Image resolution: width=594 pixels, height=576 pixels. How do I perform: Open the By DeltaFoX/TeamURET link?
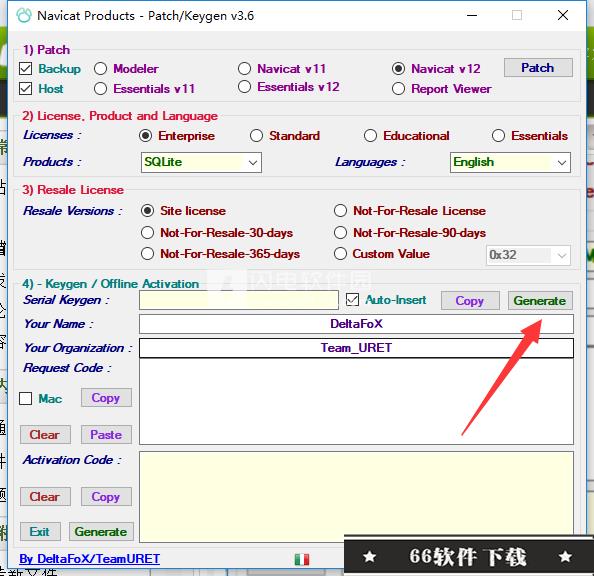point(89,559)
